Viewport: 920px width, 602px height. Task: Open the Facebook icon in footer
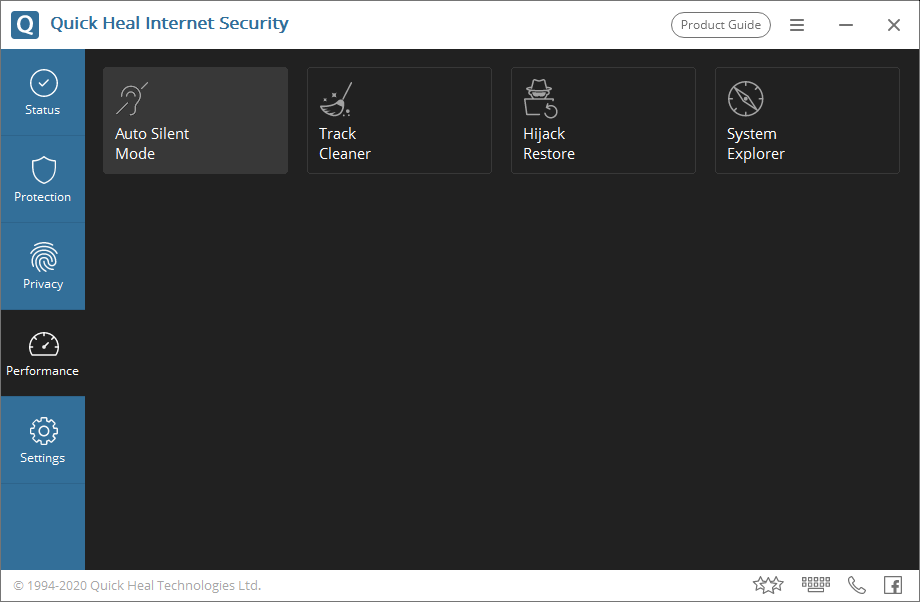pyautogui.click(x=893, y=585)
